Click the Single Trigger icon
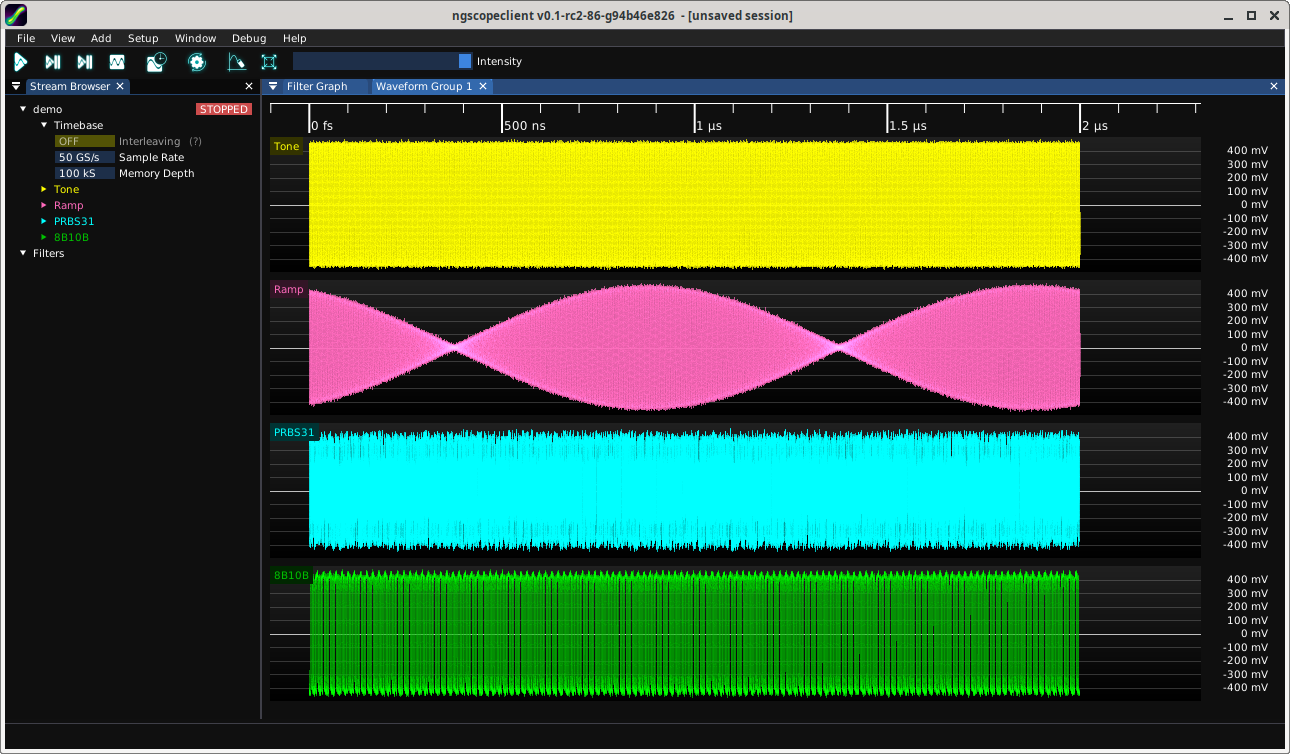The image size is (1290, 754). pyautogui.click(x=53, y=62)
